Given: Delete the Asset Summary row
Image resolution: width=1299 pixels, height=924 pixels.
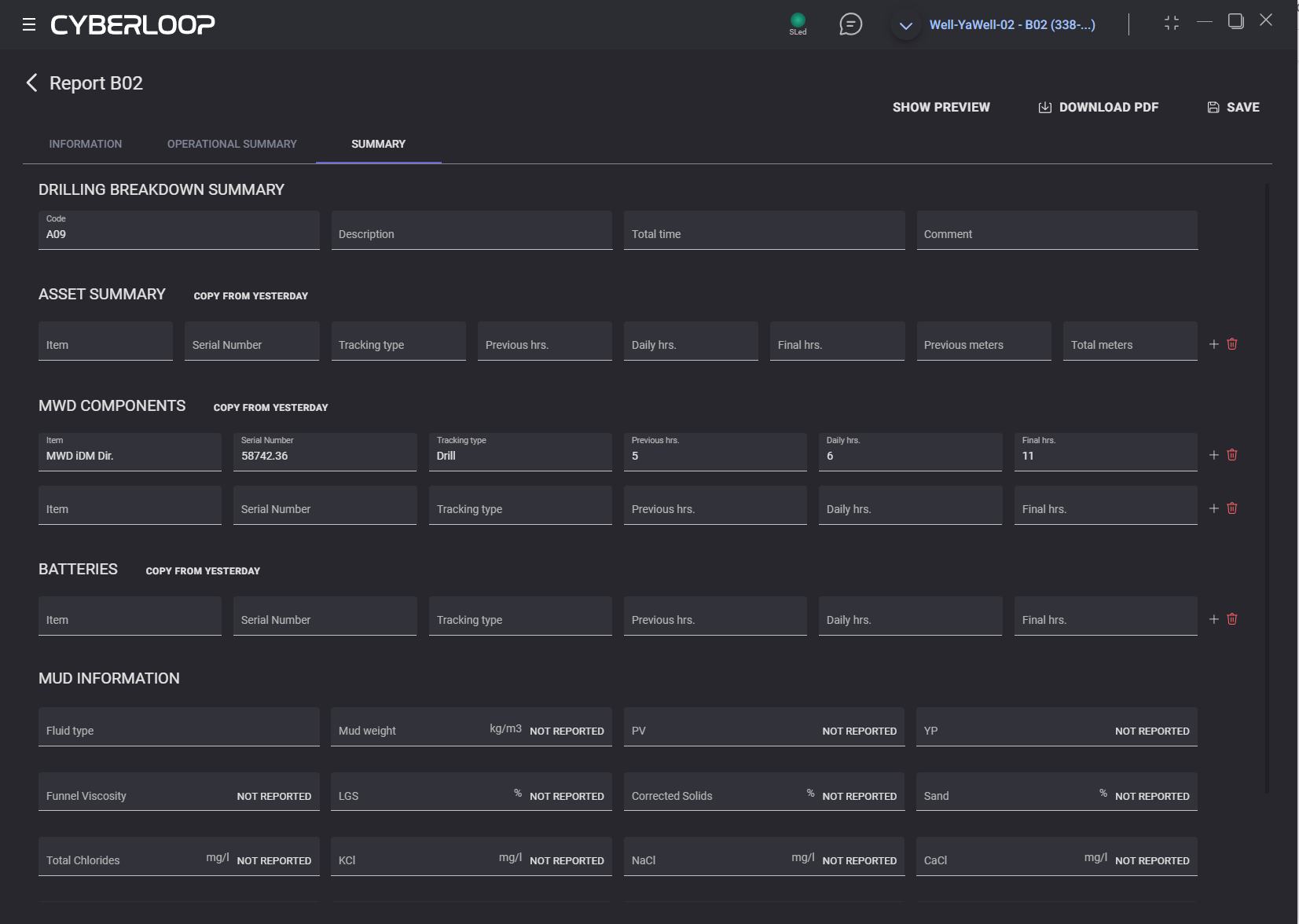Looking at the screenshot, I should pyautogui.click(x=1232, y=344).
